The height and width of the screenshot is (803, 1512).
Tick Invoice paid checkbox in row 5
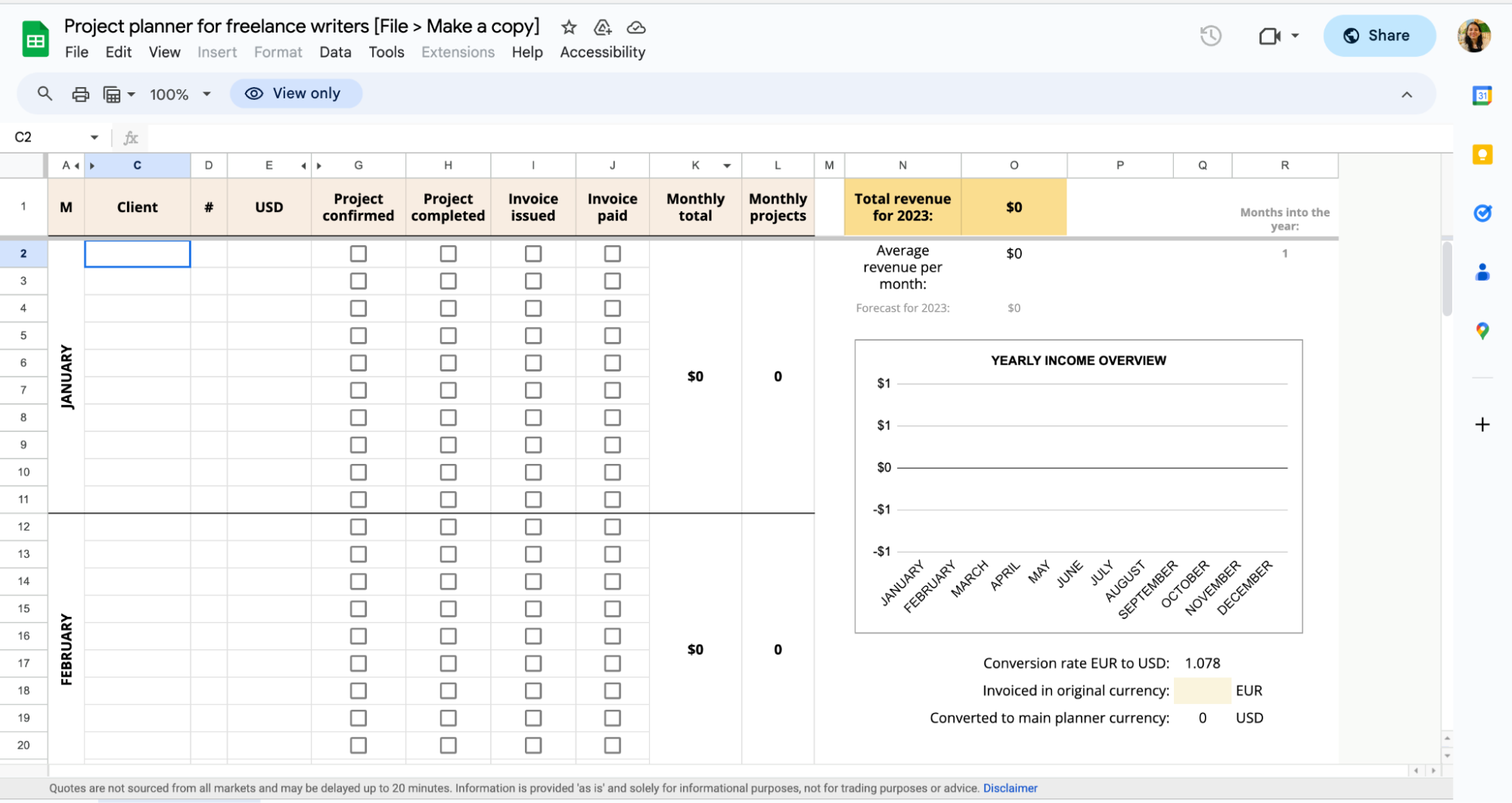[613, 335]
